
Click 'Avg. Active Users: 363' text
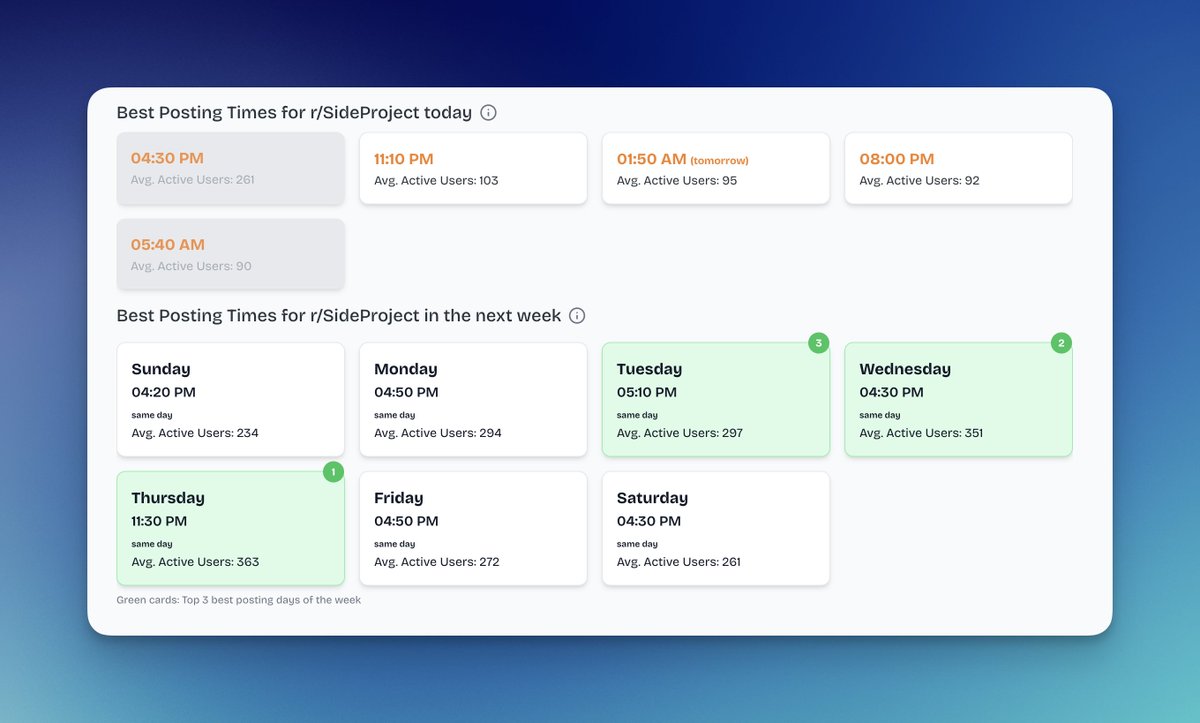(x=196, y=562)
